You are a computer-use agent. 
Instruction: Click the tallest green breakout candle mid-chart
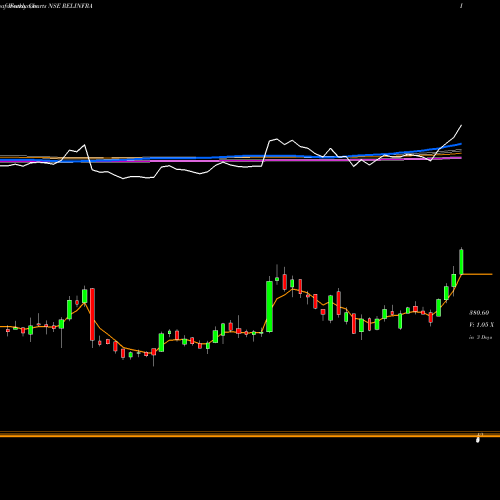pyautogui.click(x=269, y=306)
